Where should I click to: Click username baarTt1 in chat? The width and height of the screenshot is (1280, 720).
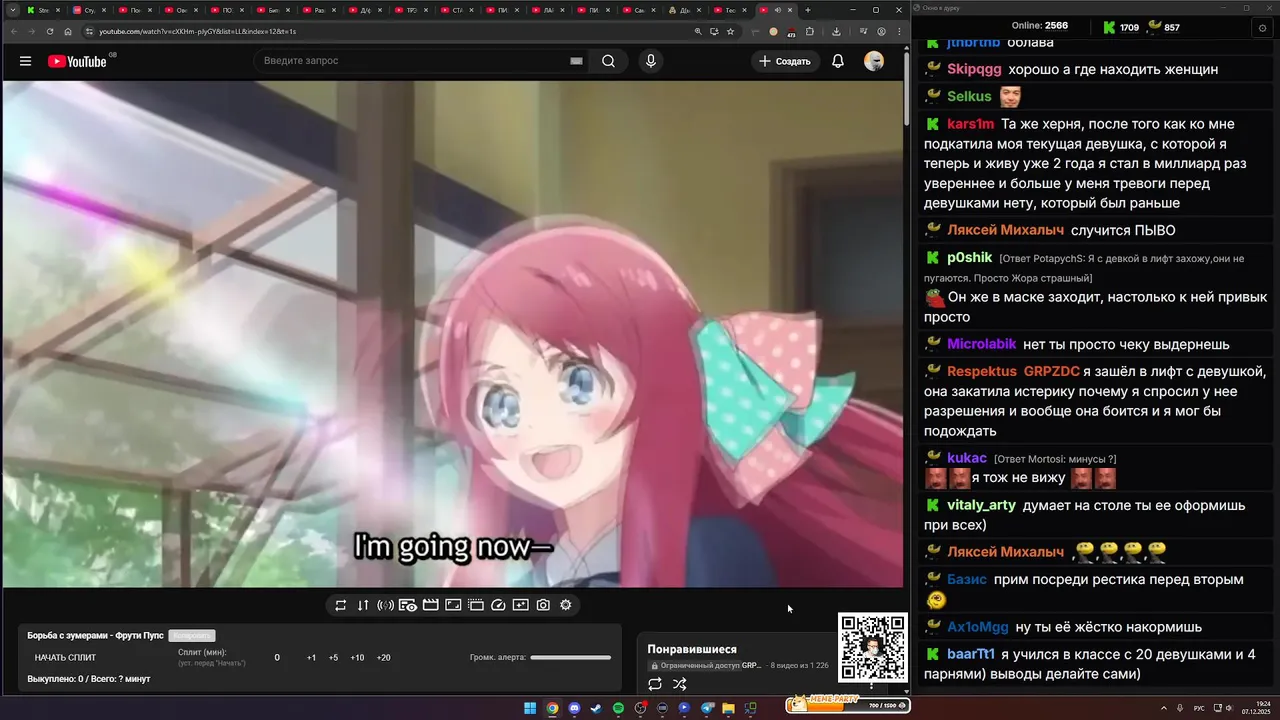pyautogui.click(x=971, y=654)
